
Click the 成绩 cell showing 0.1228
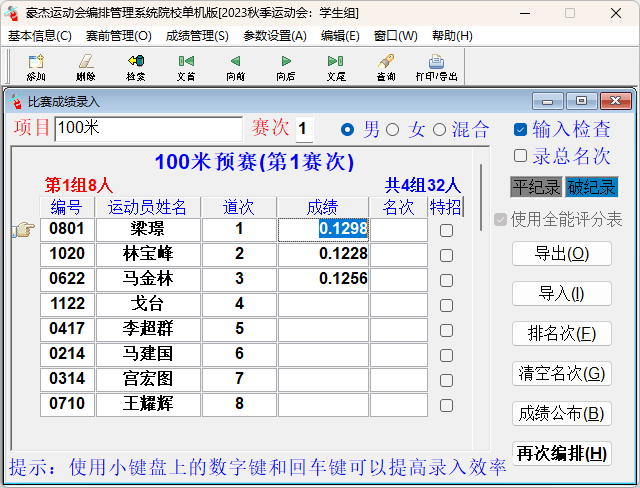[x=323, y=255]
